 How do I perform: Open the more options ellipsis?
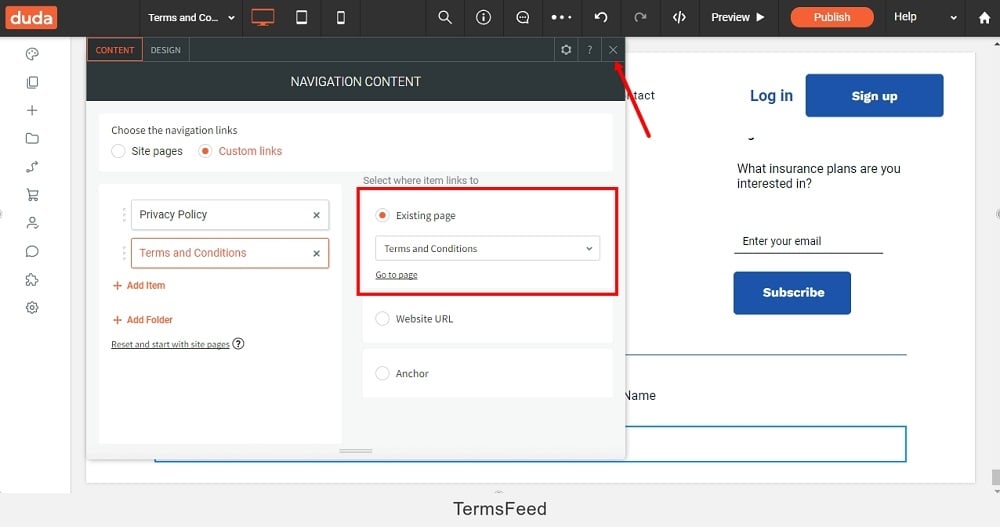[561, 17]
